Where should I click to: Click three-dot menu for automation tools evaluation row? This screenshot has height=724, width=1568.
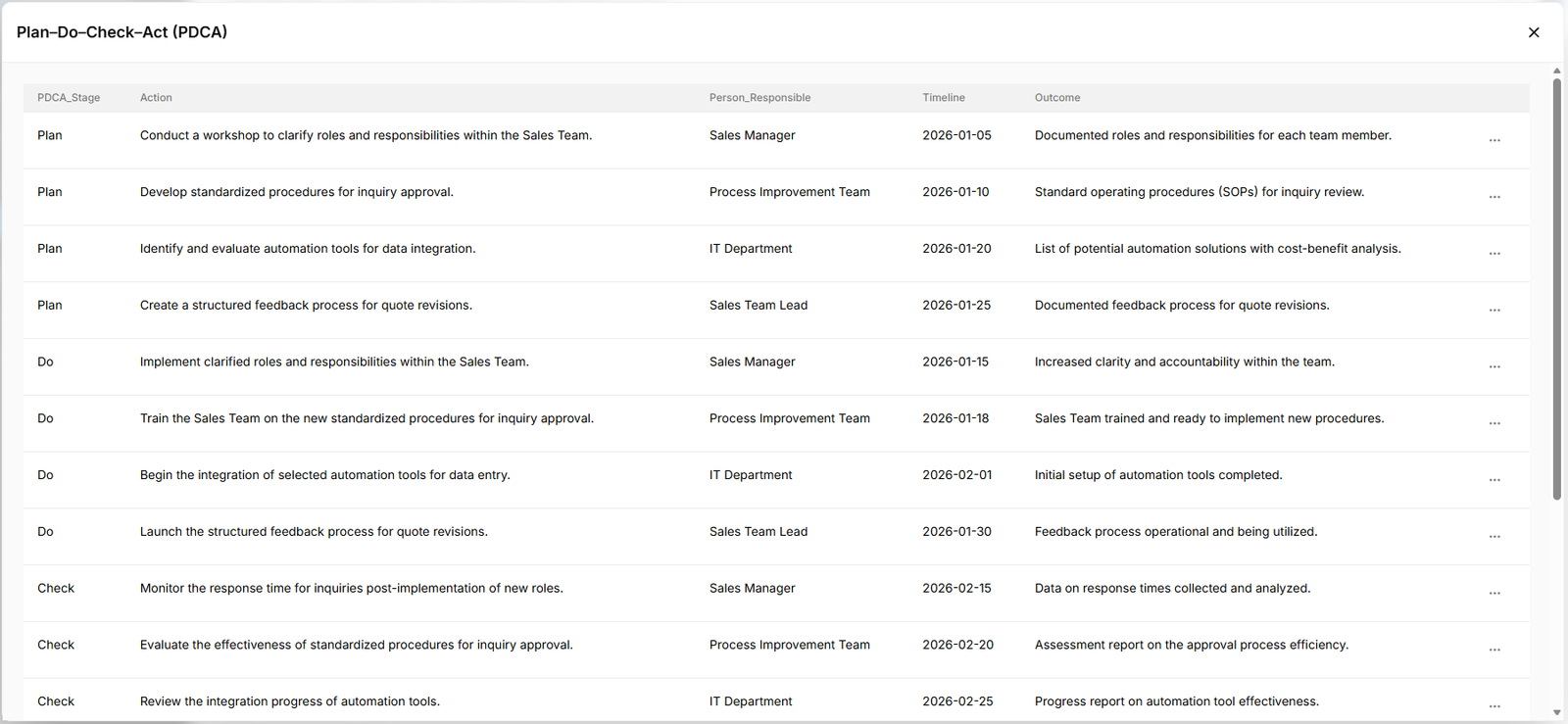click(x=1494, y=254)
